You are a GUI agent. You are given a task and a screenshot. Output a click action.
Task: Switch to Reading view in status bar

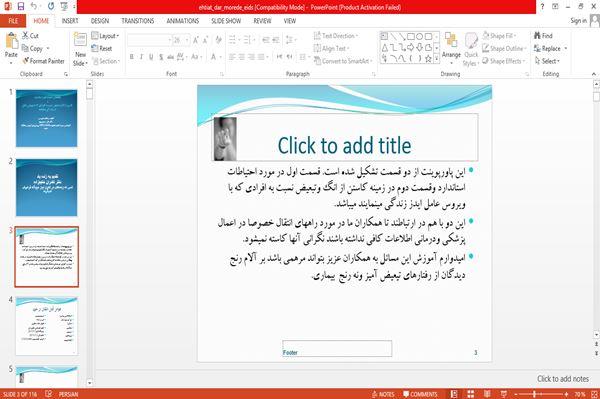487,394
